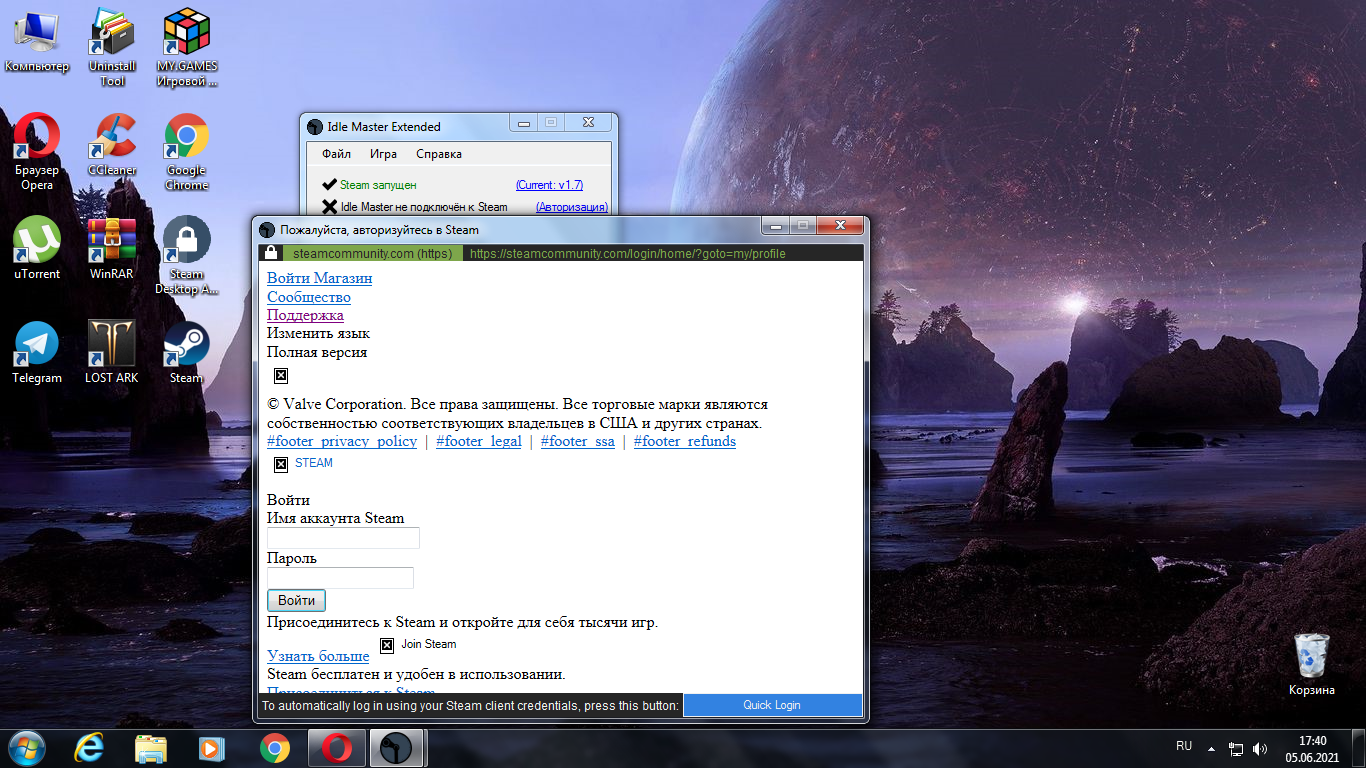This screenshot has height=768, width=1366.
Task: Click the Авторизация link in Idle Master
Action: 572,207
